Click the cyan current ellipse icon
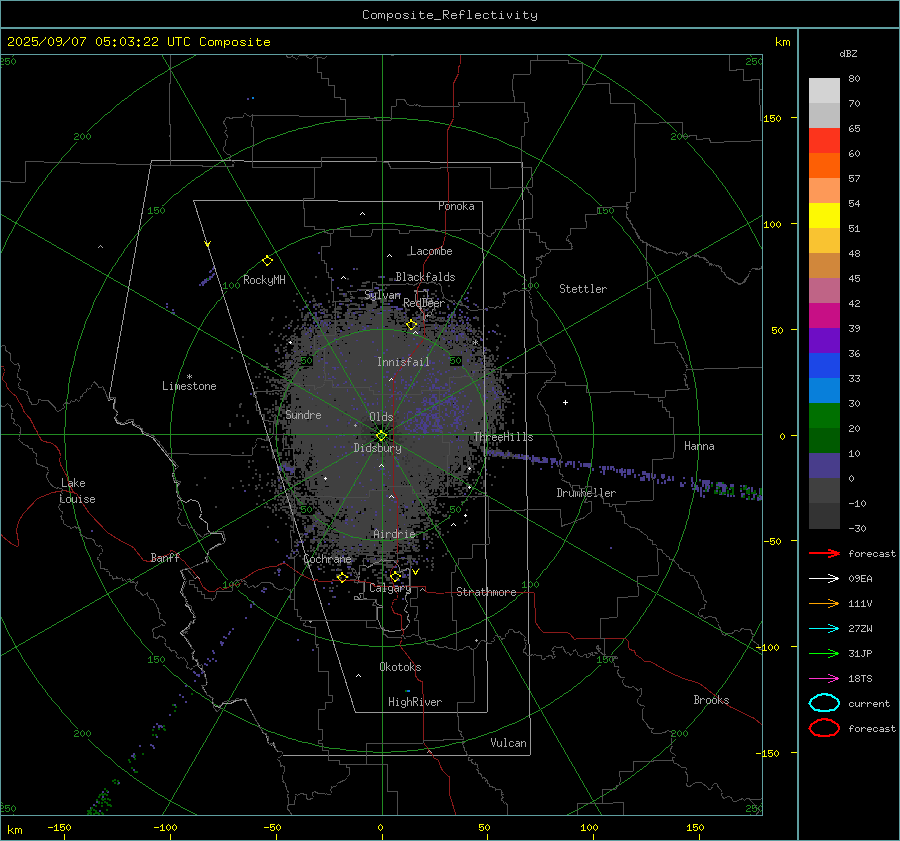Image resolution: width=900 pixels, height=841 pixels. point(824,703)
